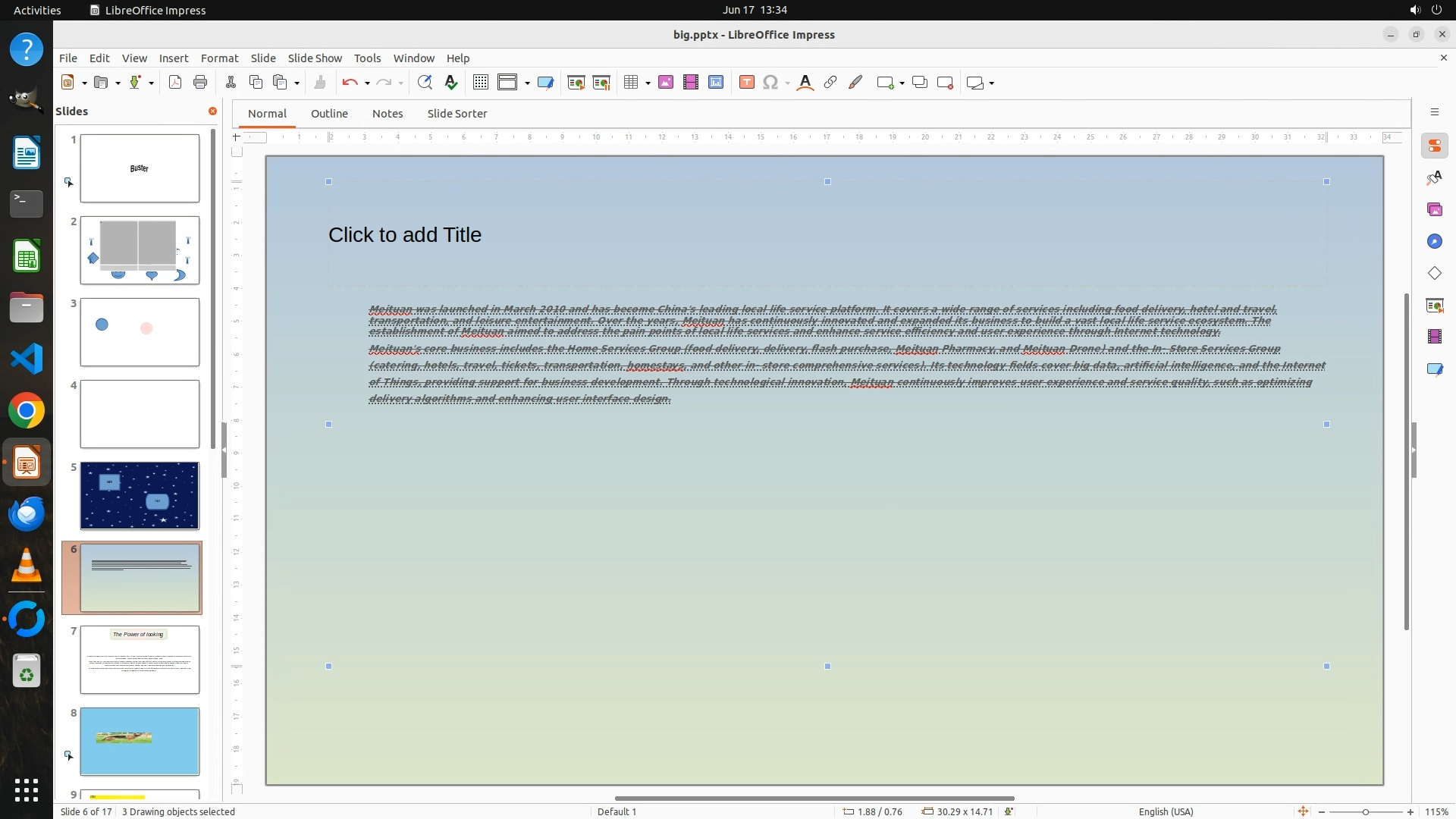Click the Insert Hyperlink icon
The width and height of the screenshot is (1456, 819).
pyautogui.click(x=830, y=83)
